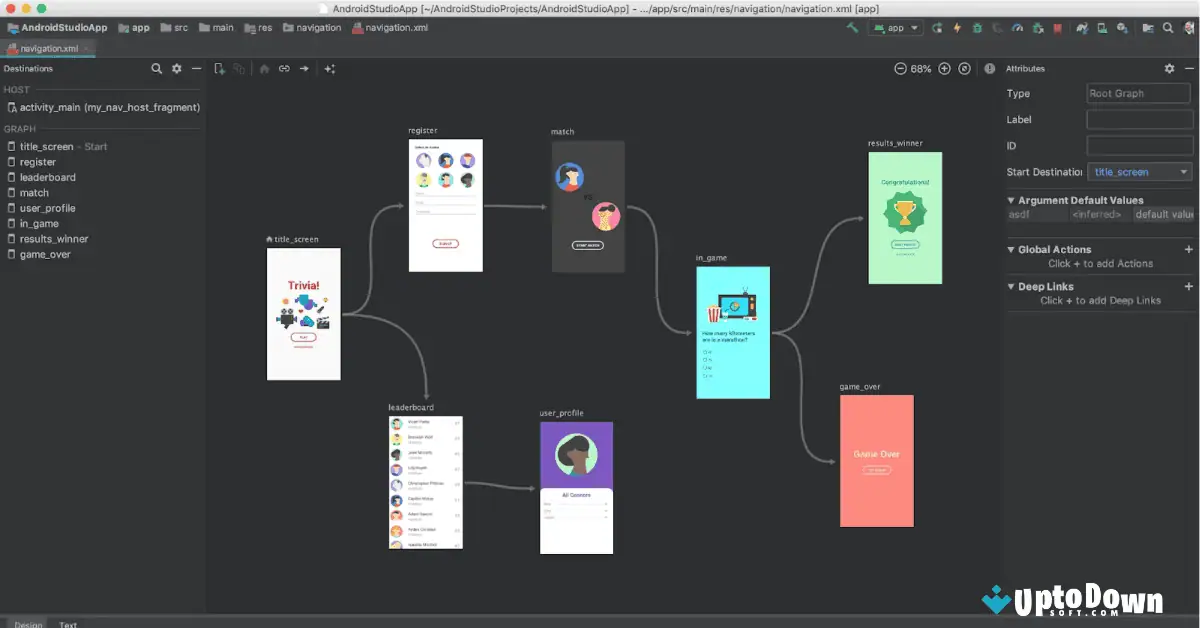Zoom to fit the navigation graph
The image size is (1200, 628).
click(963, 68)
